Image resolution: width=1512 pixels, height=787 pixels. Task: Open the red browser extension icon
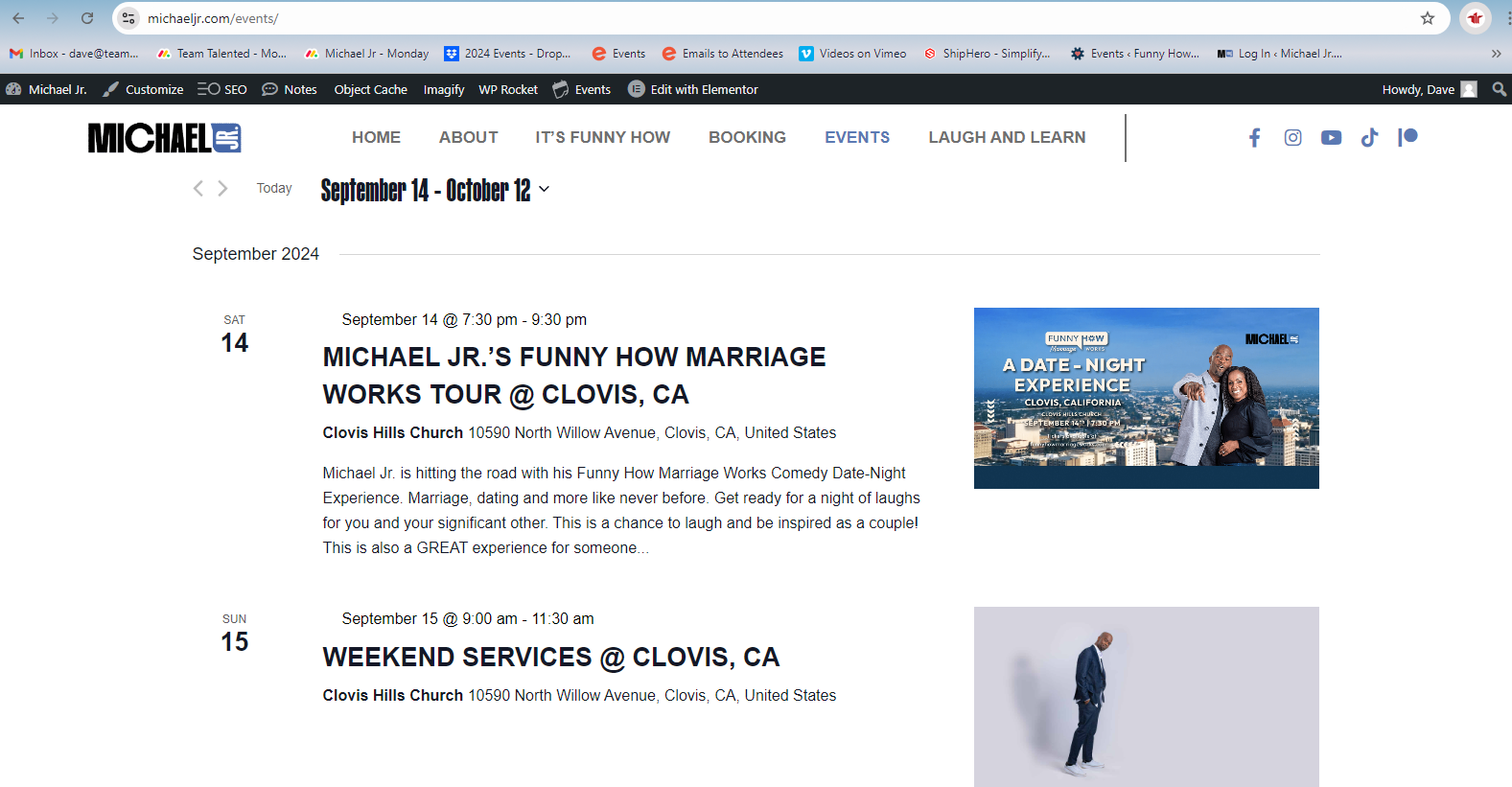pyautogui.click(x=1476, y=18)
